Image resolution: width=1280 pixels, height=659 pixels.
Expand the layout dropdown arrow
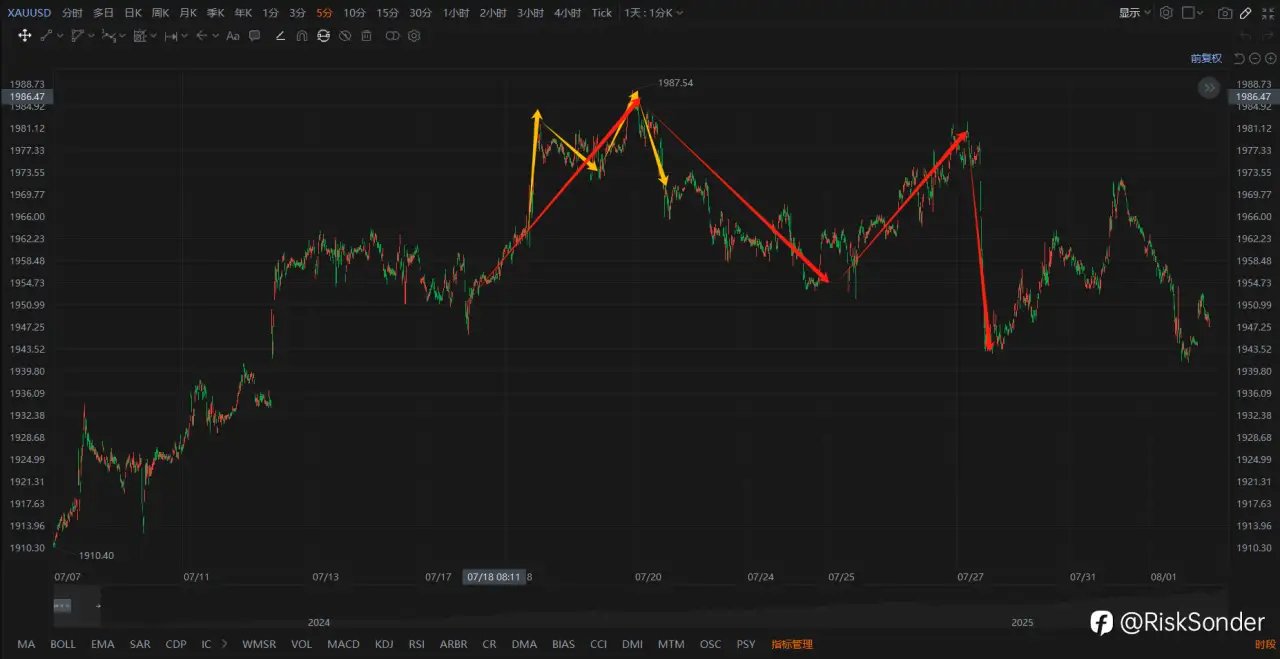click(1200, 13)
